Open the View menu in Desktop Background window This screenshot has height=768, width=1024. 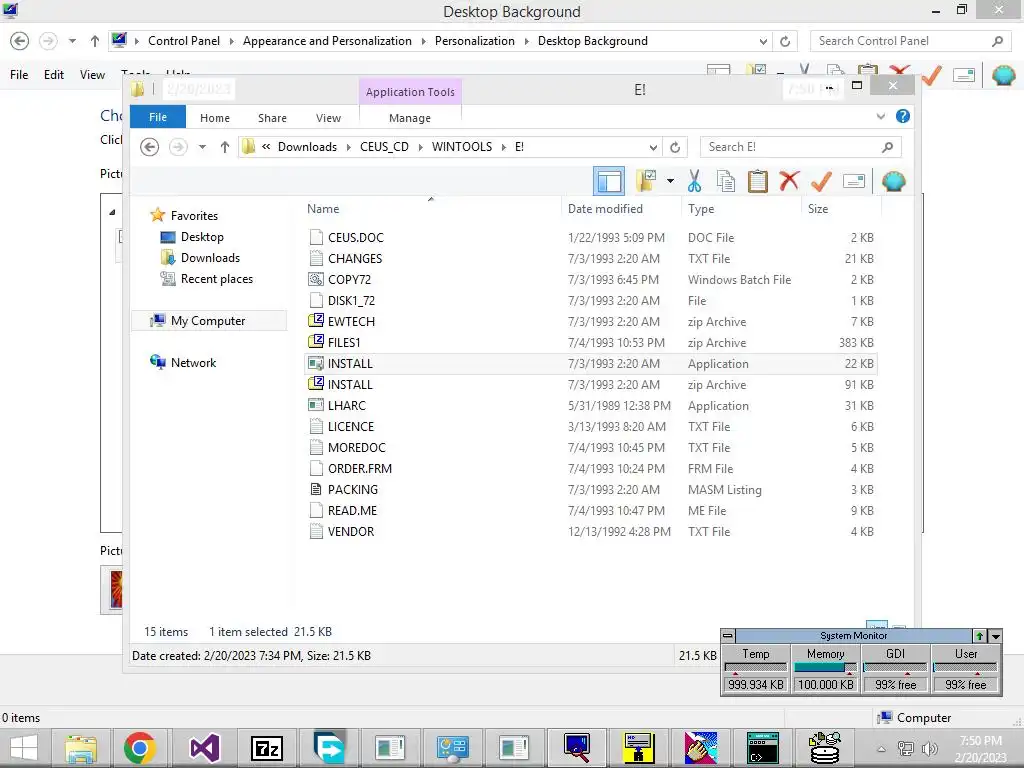click(92, 75)
